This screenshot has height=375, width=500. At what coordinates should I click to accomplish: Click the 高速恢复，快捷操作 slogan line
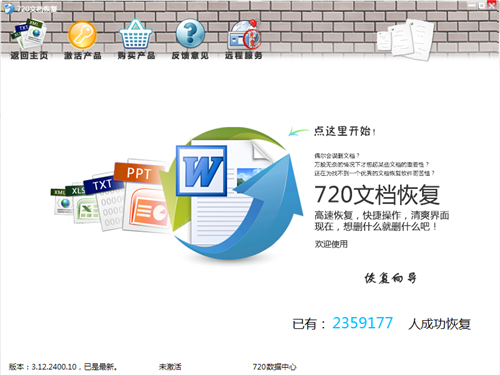point(382,215)
